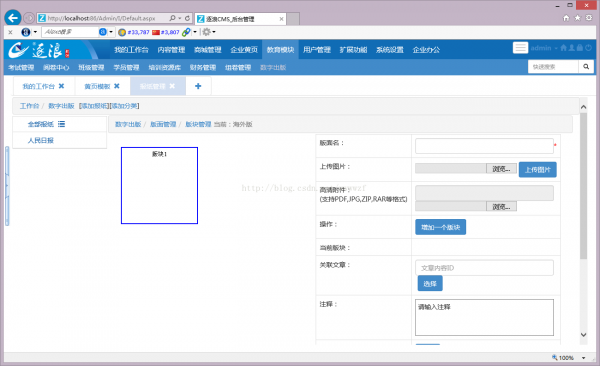Screen dimensions: 600x366
Task: Close the 我的工作台 tab
Action: [61, 86]
